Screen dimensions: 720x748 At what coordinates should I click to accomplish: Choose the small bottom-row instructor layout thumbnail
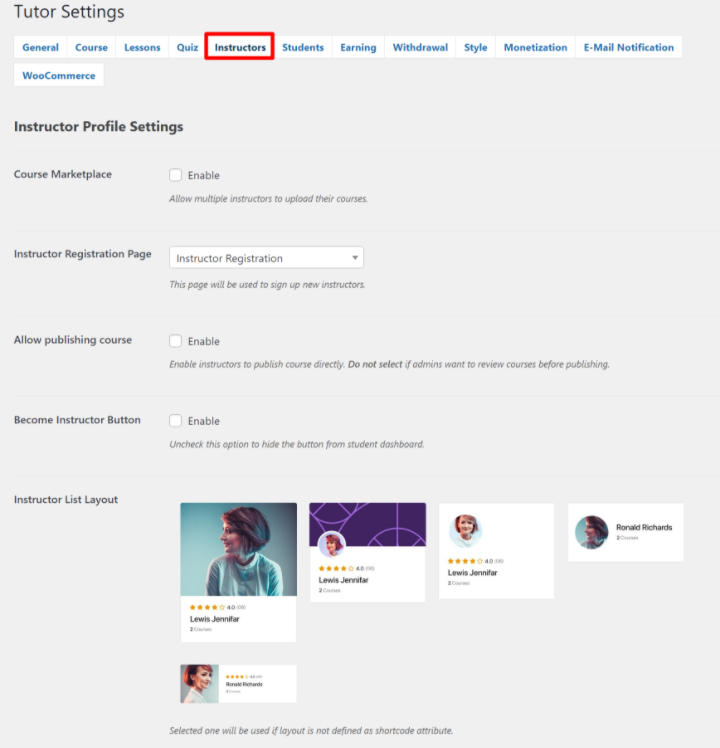238,684
